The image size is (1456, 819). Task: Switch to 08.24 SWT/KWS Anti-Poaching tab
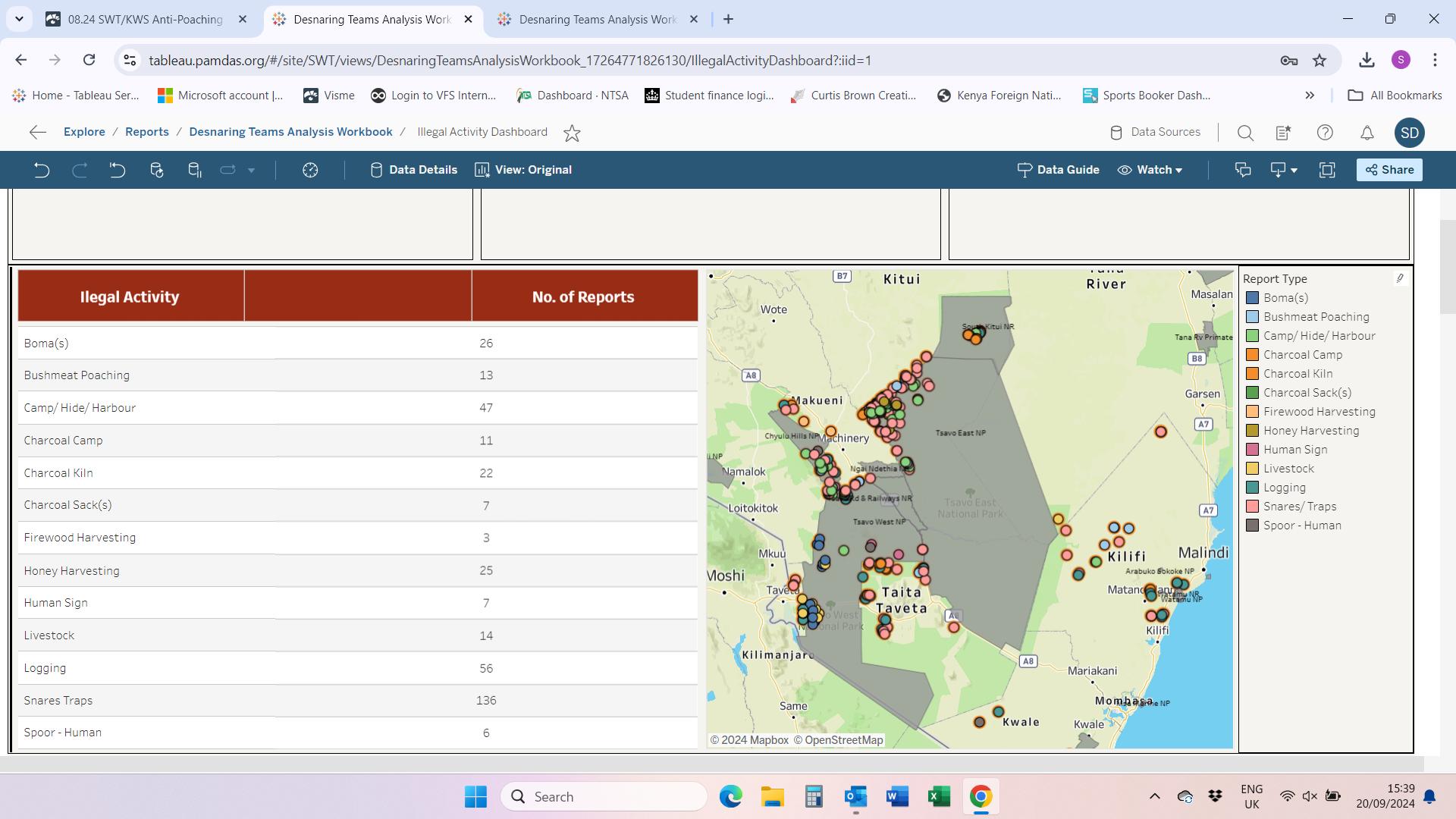tap(145, 20)
